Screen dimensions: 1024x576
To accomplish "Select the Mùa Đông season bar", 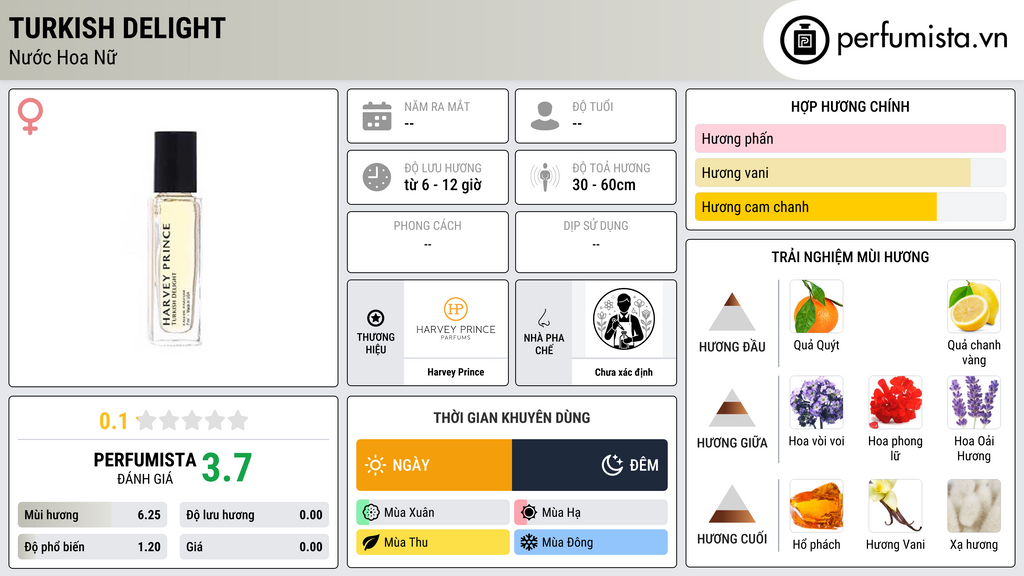I will (x=591, y=542).
